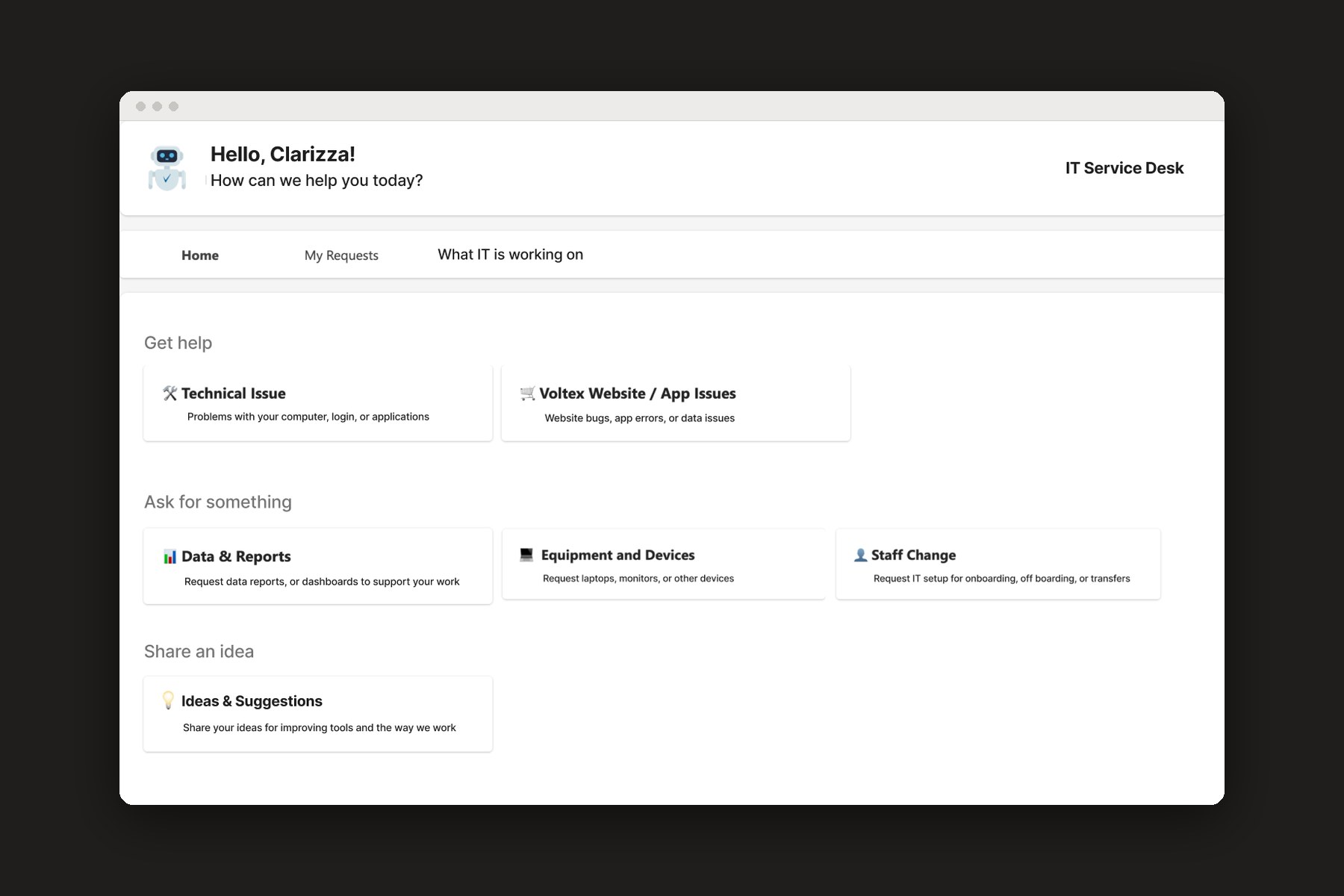Click the 'Ask for something' section heading
Image resolution: width=1344 pixels, height=896 pixels.
click(218, 502)
